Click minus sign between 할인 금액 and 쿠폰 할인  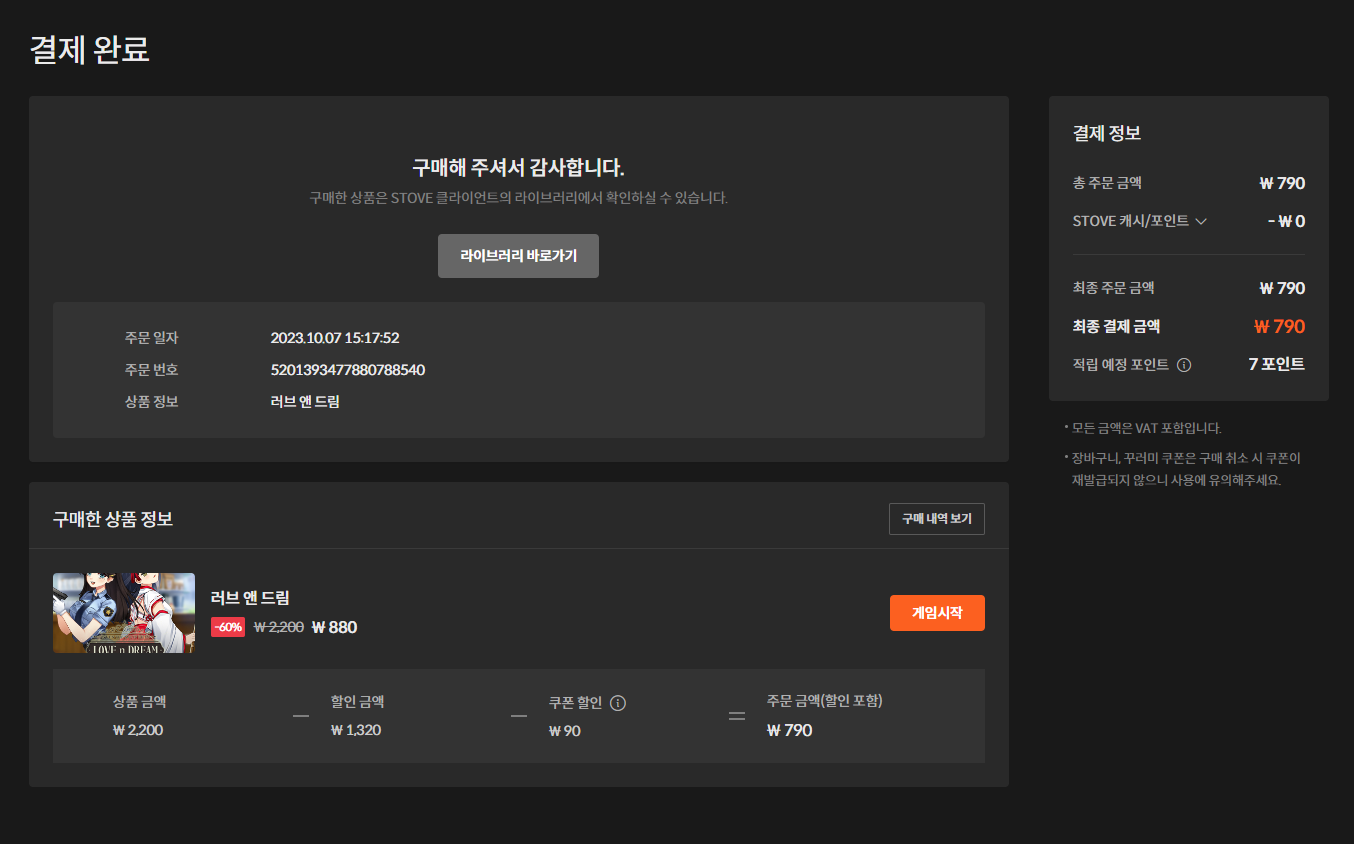[x=518, y=716]
